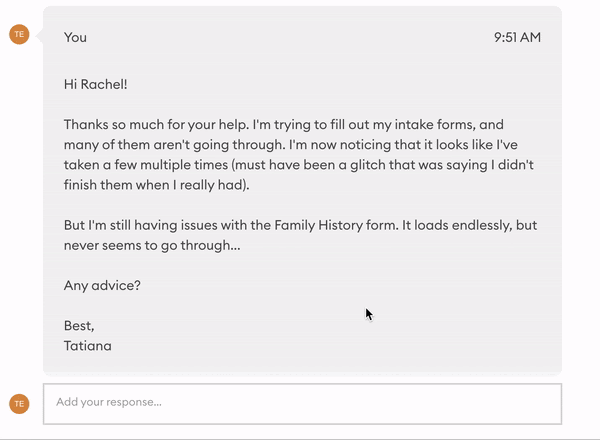Click the 'Tatiana' signature
The width and height of the screenshot is (600, 440).
[88, 346]
